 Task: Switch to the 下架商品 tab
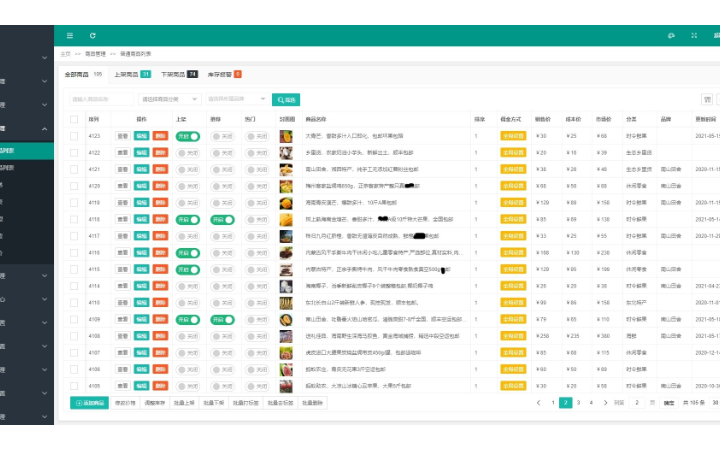point(178,74)
